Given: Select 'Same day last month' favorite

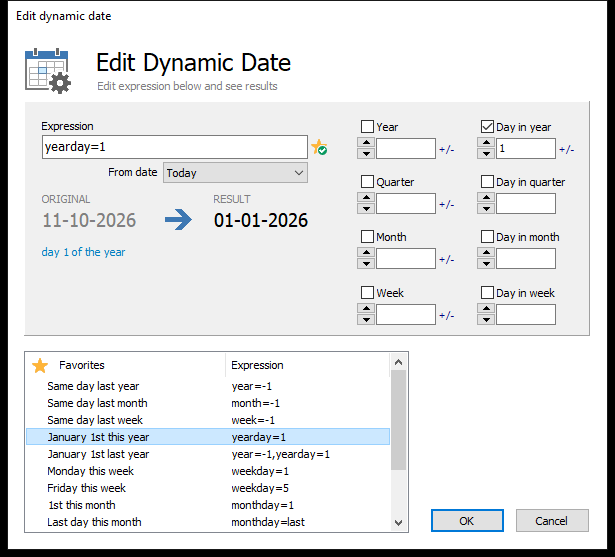Looking at the screenshot, I should tap(208, 403).
